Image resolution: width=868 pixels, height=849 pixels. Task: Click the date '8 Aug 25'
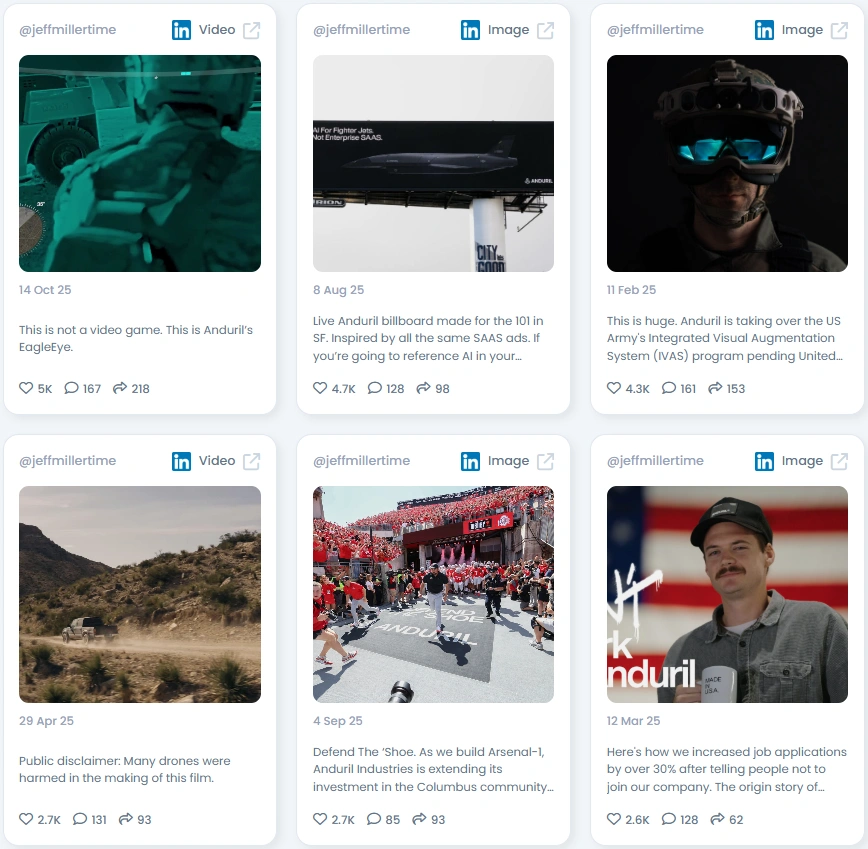[338, 290]
